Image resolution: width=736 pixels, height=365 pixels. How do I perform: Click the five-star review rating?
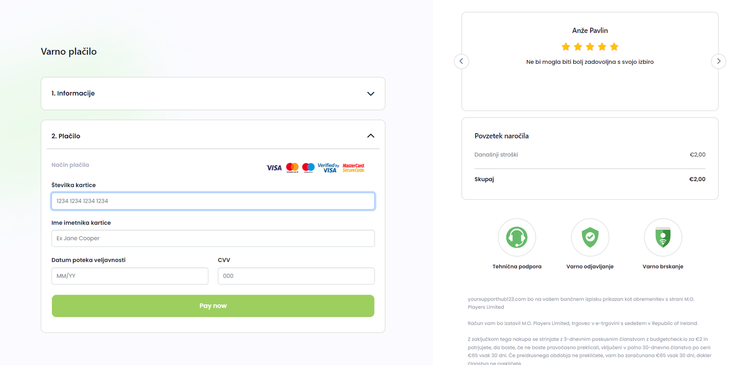pyautogui.click(x=590, y=46)
